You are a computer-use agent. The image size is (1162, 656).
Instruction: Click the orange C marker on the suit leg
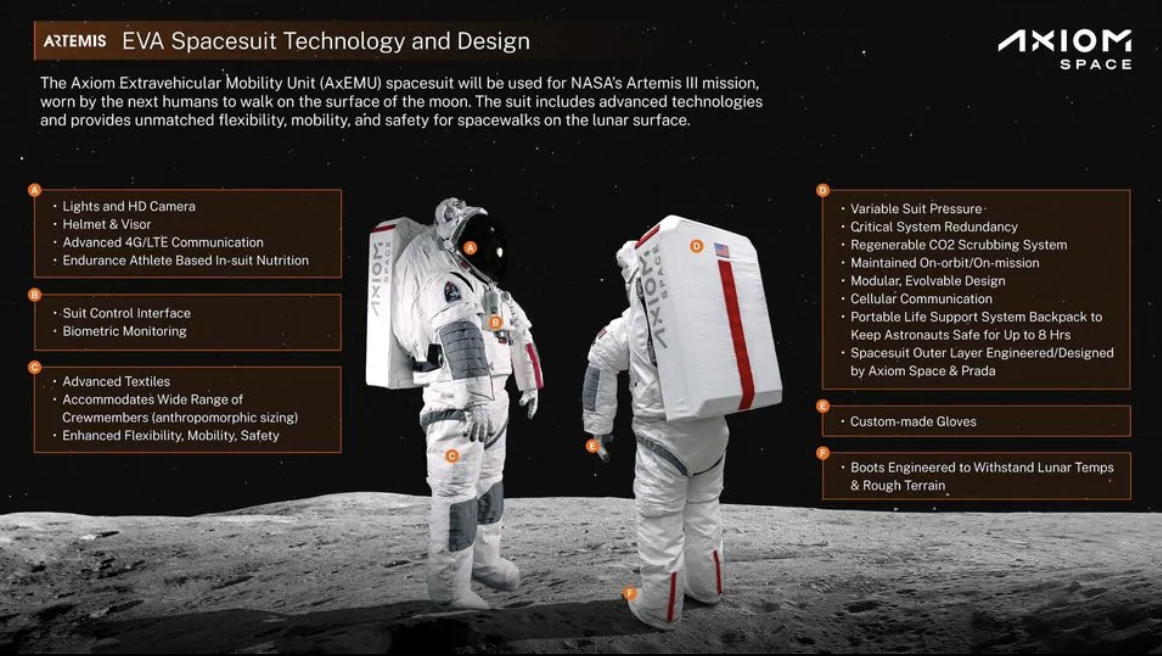click(x=452, y=456)
